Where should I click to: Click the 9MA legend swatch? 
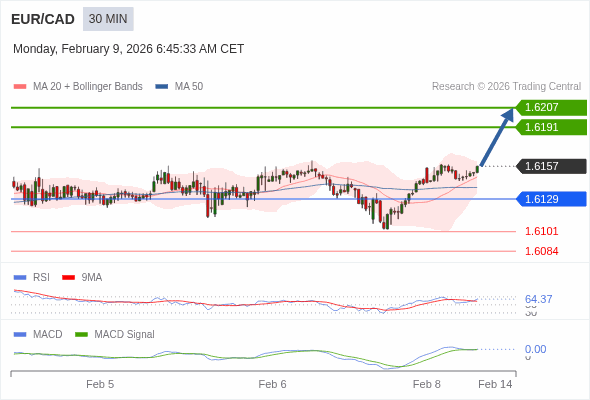[68, 278]
